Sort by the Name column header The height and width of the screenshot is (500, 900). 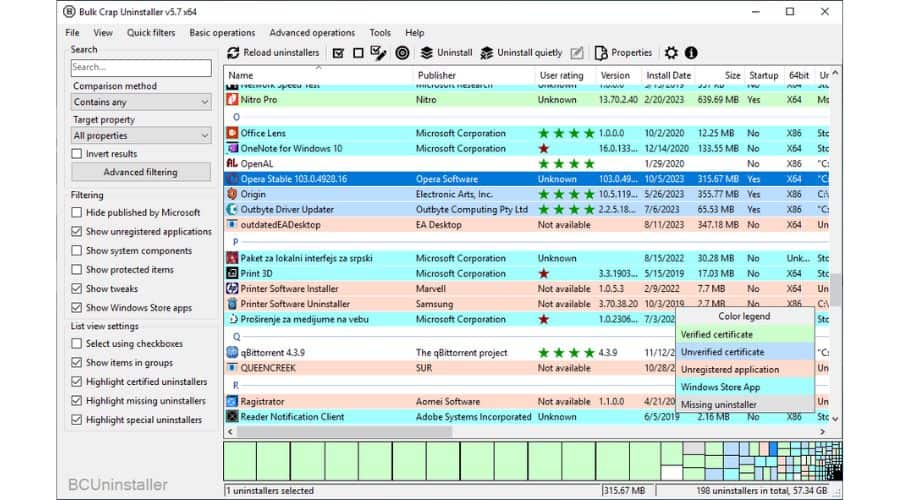319,75
